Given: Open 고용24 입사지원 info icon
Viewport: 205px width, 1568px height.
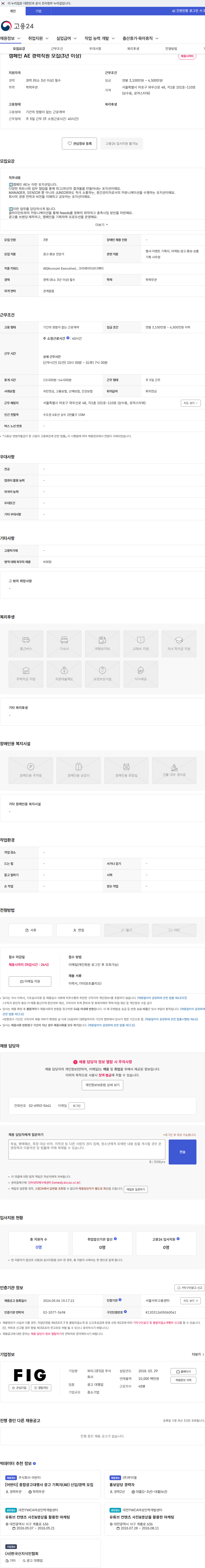Looking at the screenshot, I should coord(178,1239).
